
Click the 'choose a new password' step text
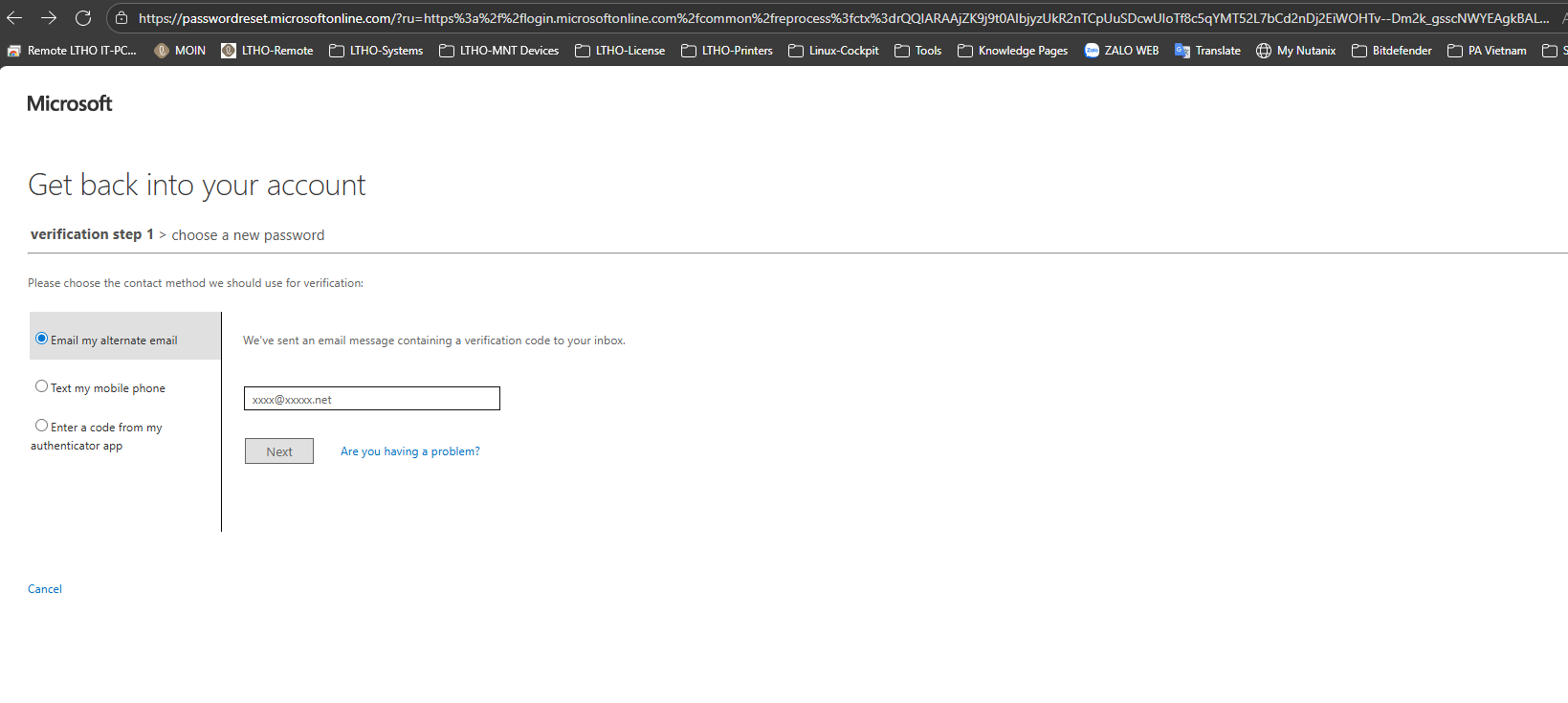click(x=248, y=235)
